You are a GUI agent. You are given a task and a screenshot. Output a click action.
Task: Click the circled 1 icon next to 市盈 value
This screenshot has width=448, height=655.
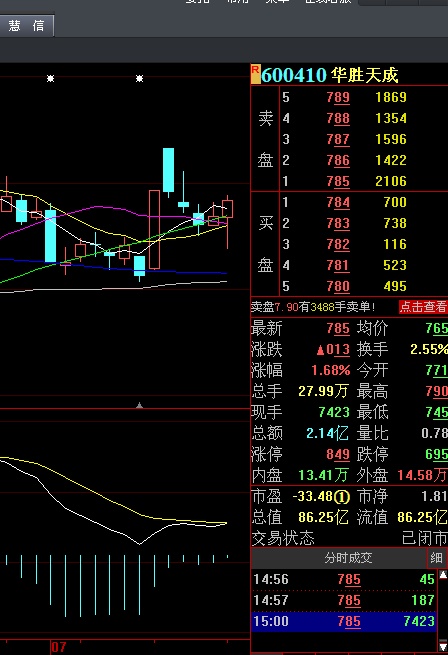tap(342, 496)
